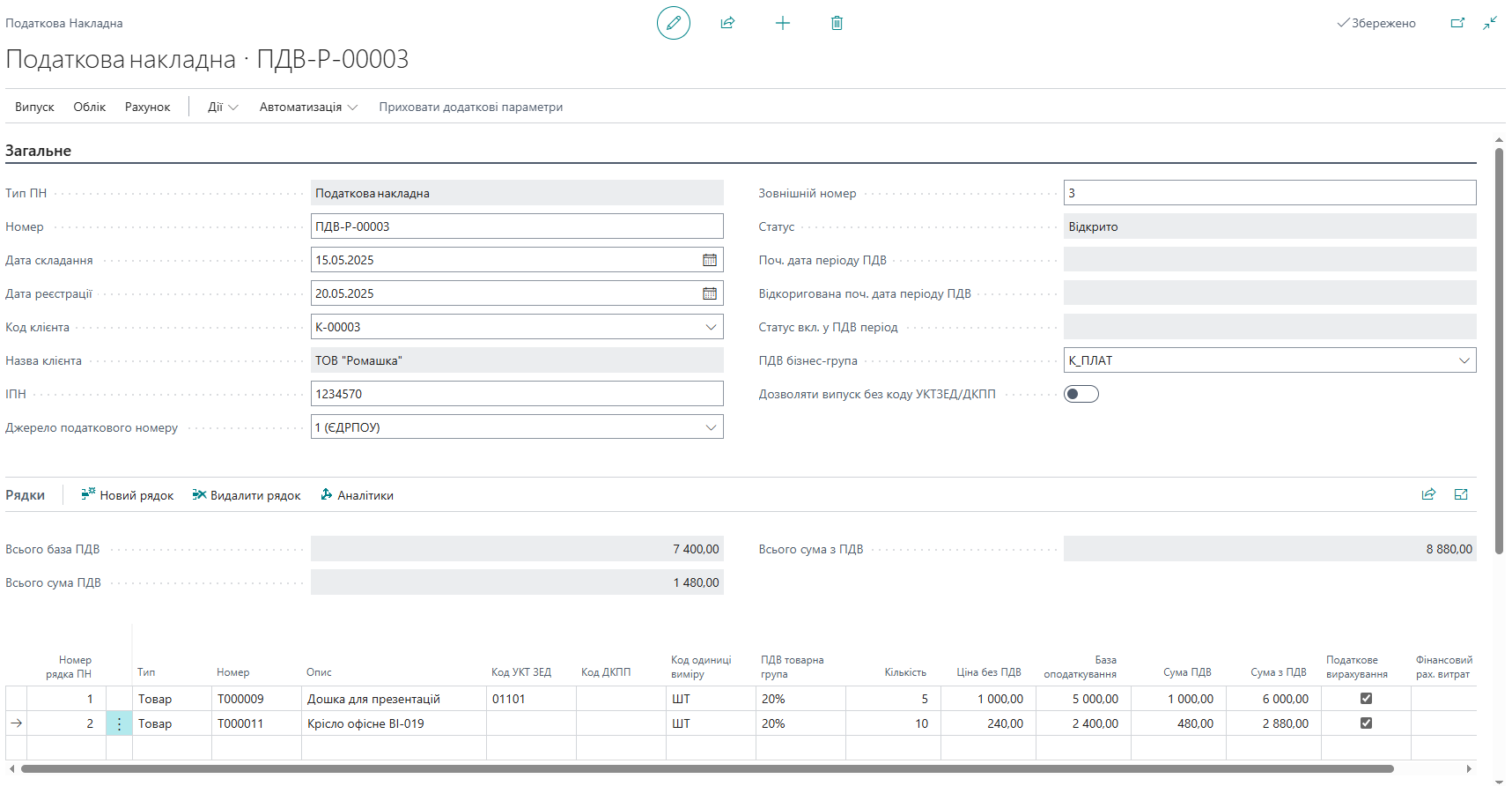Expand the Код клієнта dropdown

coord(711,327)
